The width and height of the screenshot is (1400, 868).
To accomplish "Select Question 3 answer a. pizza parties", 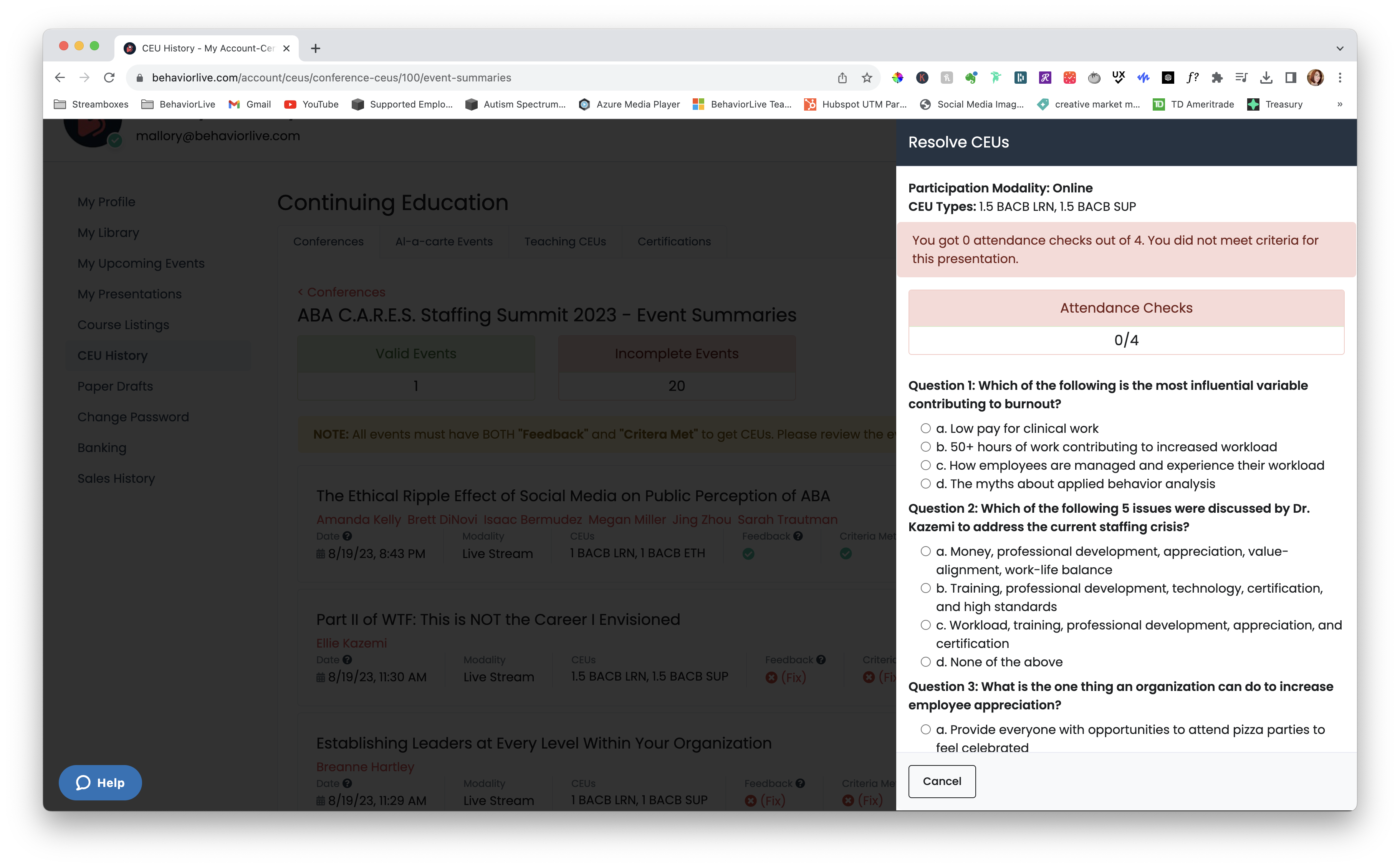I will click(925, 729).
